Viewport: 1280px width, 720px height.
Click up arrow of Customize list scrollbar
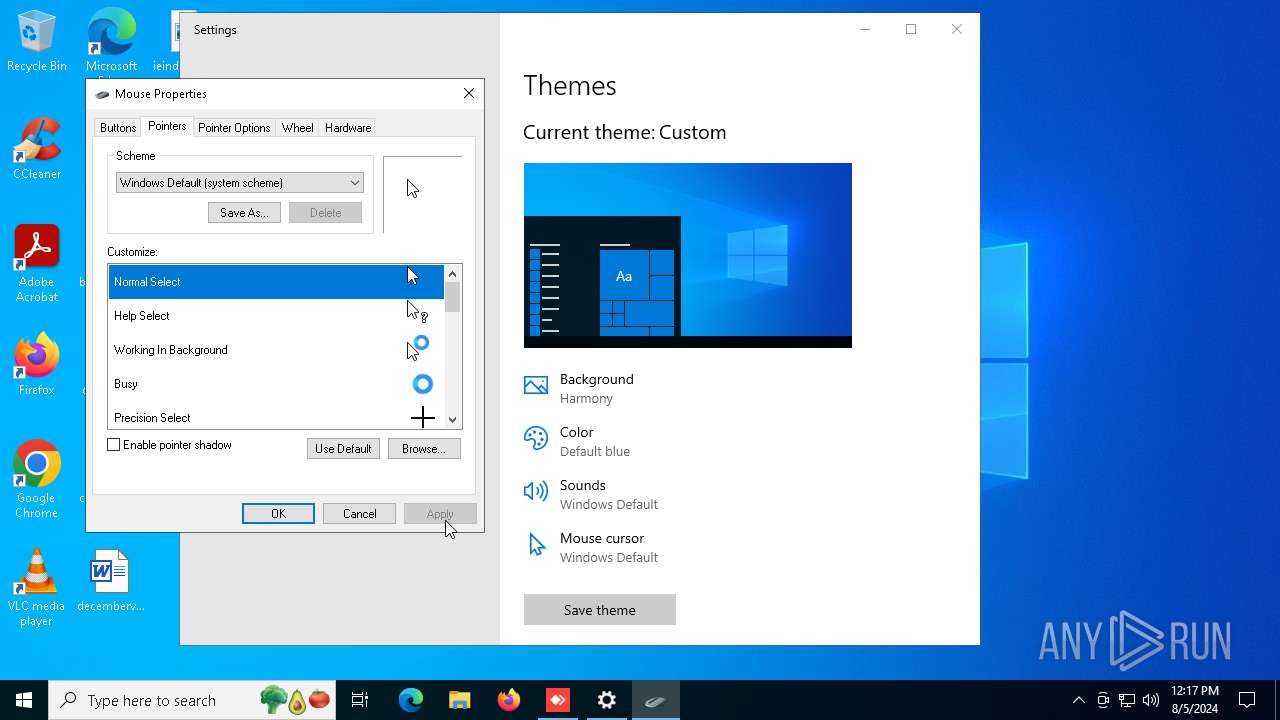(453, 274)
